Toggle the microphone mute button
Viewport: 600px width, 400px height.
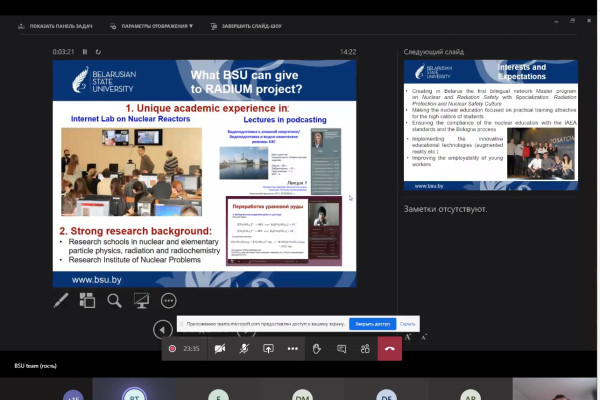pyautogui.click(x=244, y=348)
